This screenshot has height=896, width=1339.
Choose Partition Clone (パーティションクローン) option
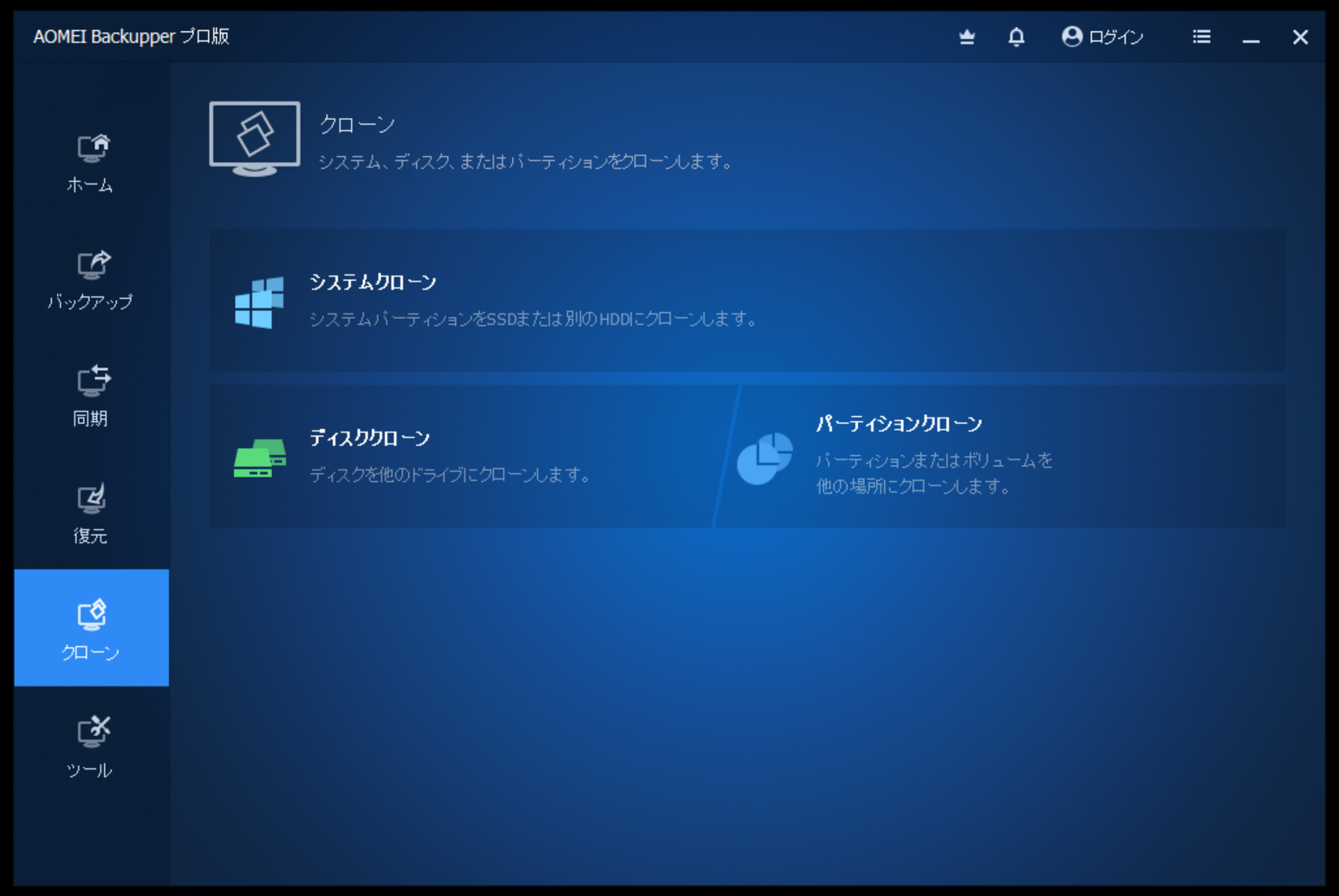click(899, 424)
